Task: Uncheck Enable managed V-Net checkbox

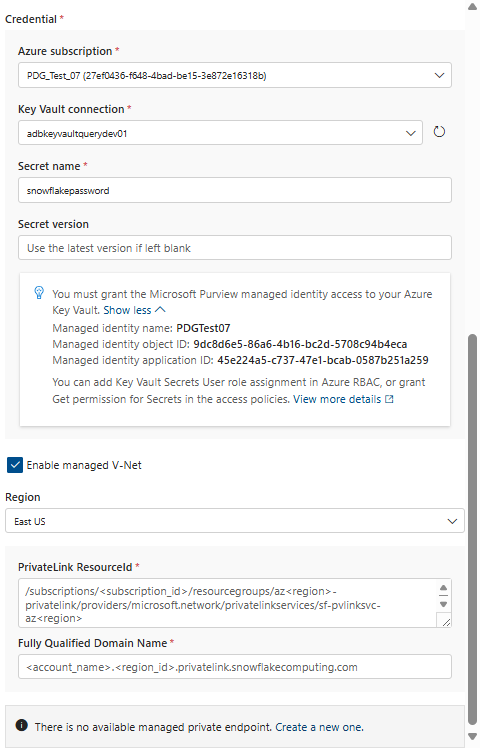Action: click(15, 465)
